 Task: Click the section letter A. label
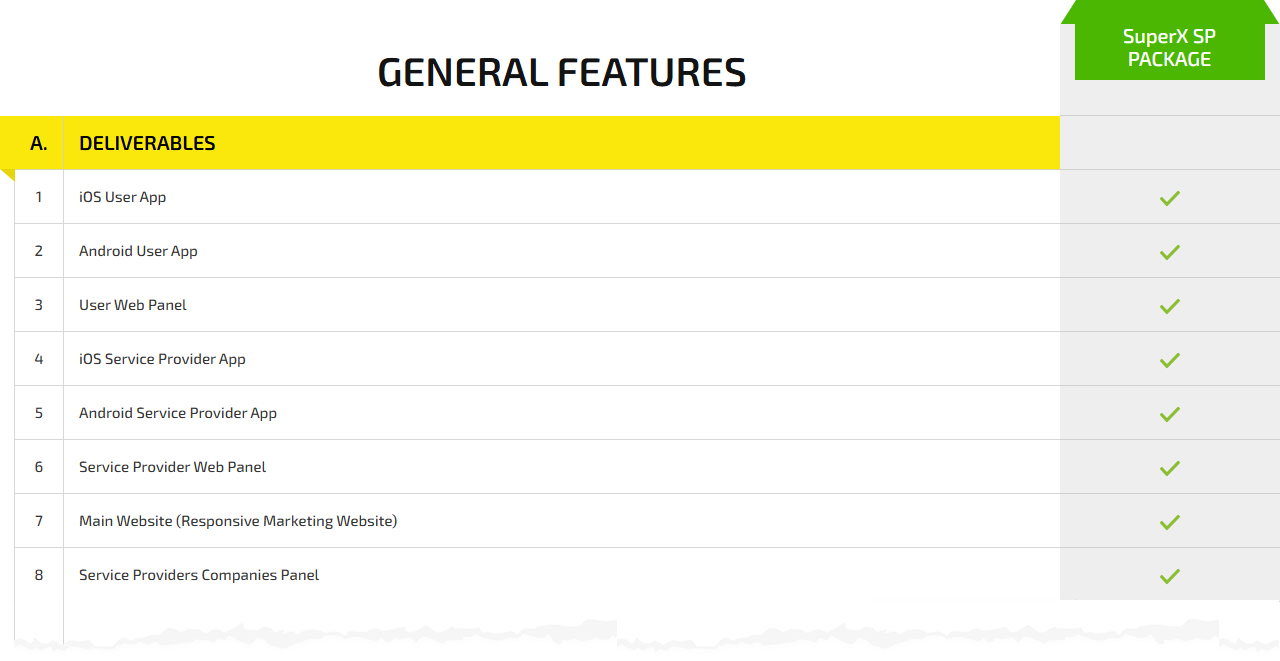(x=39, y=143)
